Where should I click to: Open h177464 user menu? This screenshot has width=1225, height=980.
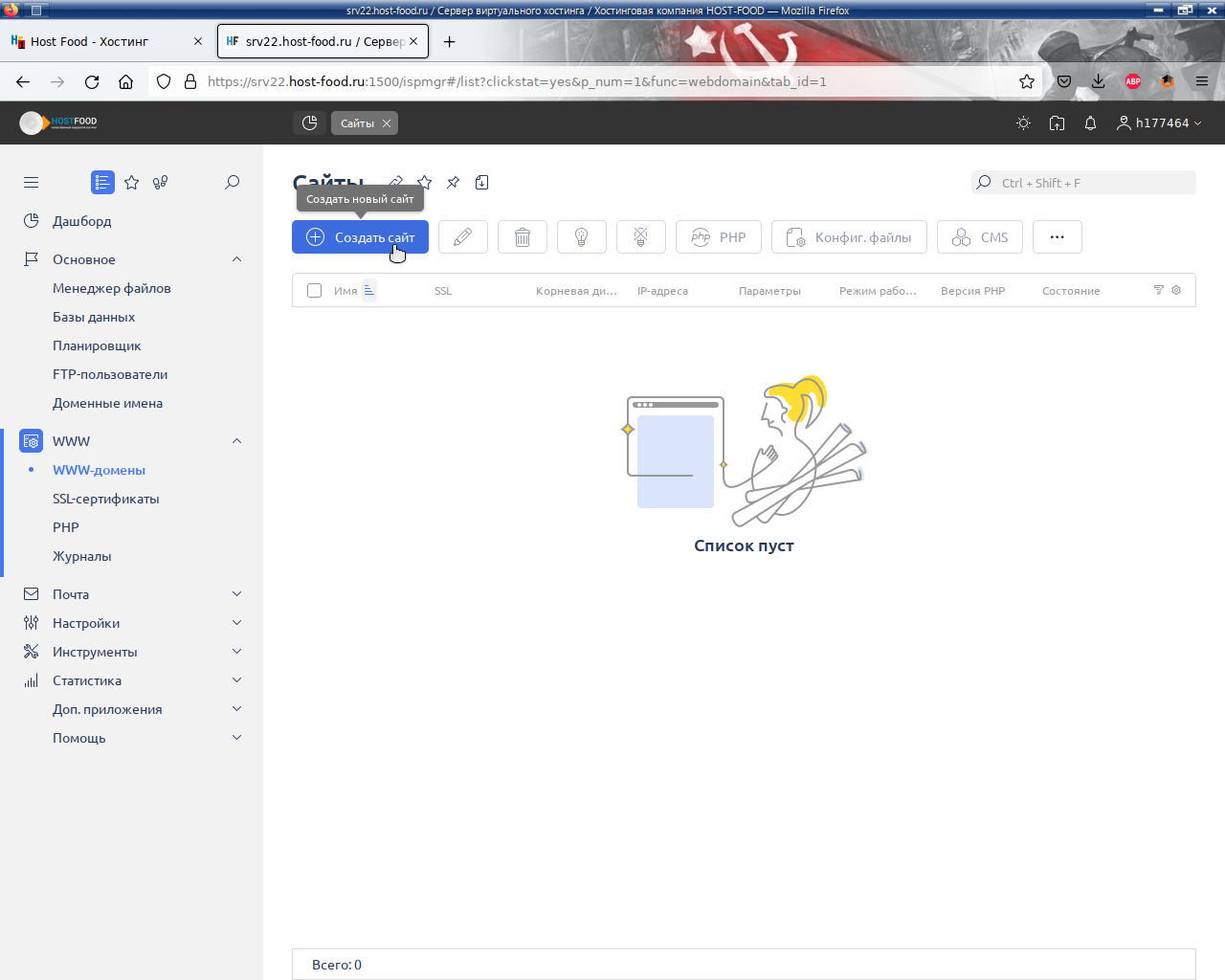click(1159, 122)
